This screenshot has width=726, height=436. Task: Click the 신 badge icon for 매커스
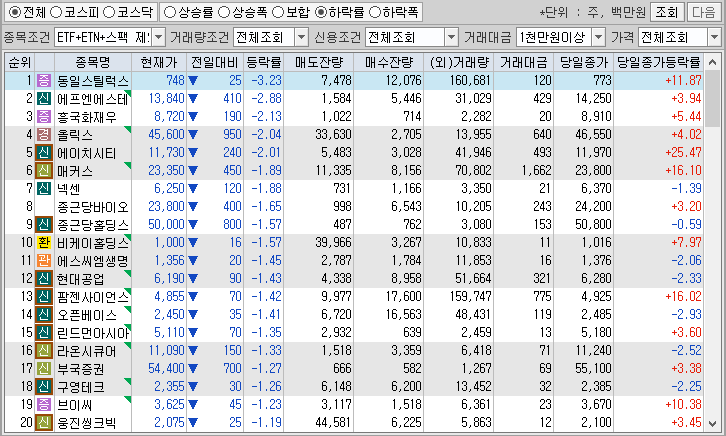(x=44, y=171)
